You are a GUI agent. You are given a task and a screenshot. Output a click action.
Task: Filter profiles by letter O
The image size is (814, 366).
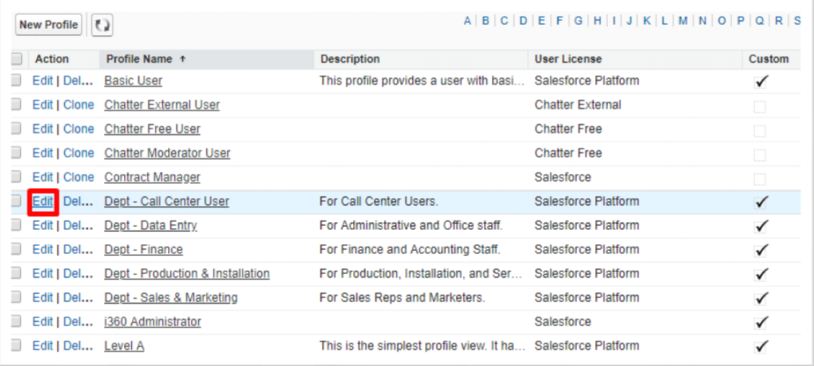[722, 21]
